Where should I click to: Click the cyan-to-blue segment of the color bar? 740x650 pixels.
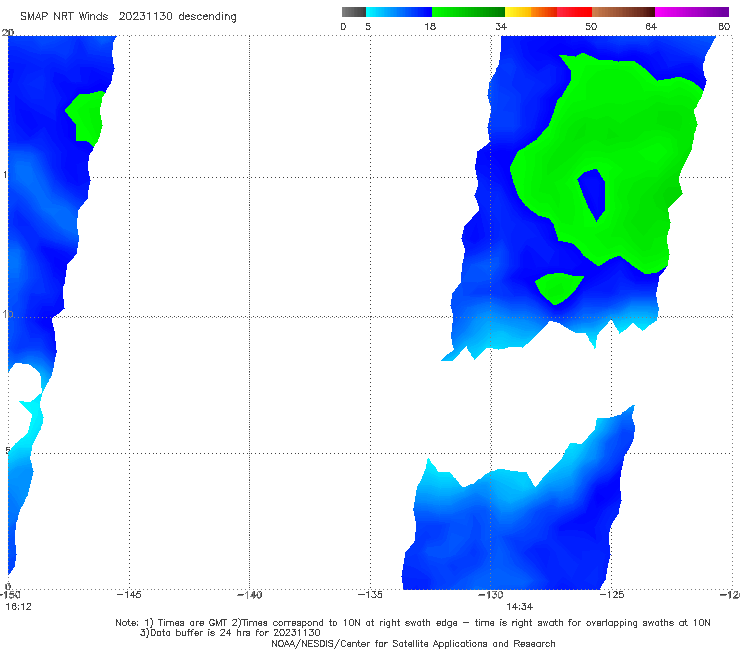pyautogui.click(x=399, y=12)
